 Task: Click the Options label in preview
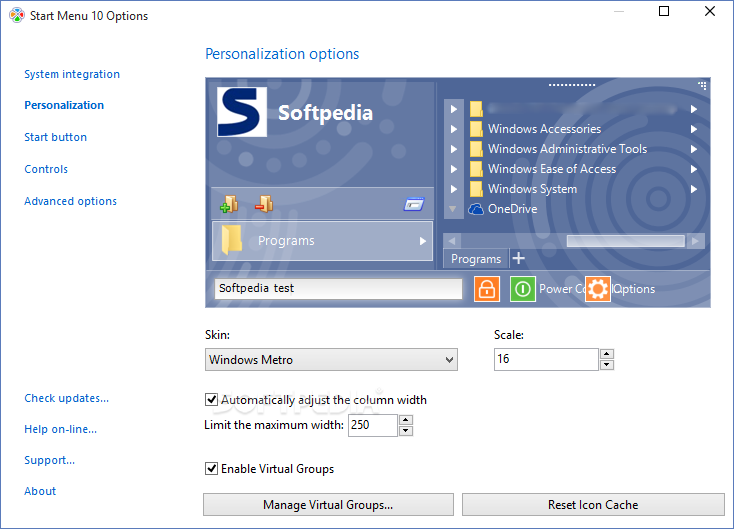[633, 289]
